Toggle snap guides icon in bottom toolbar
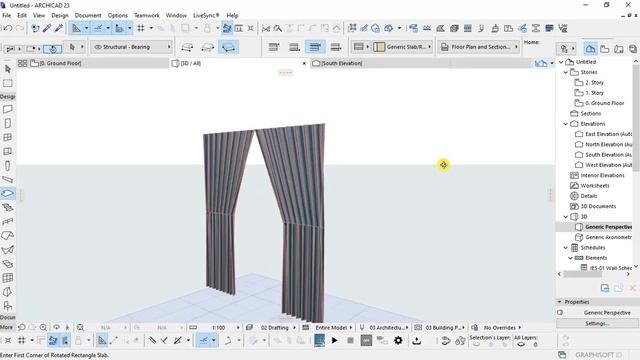Image resolution: width=640 pixels, height=360 pixels. (204, 340)
